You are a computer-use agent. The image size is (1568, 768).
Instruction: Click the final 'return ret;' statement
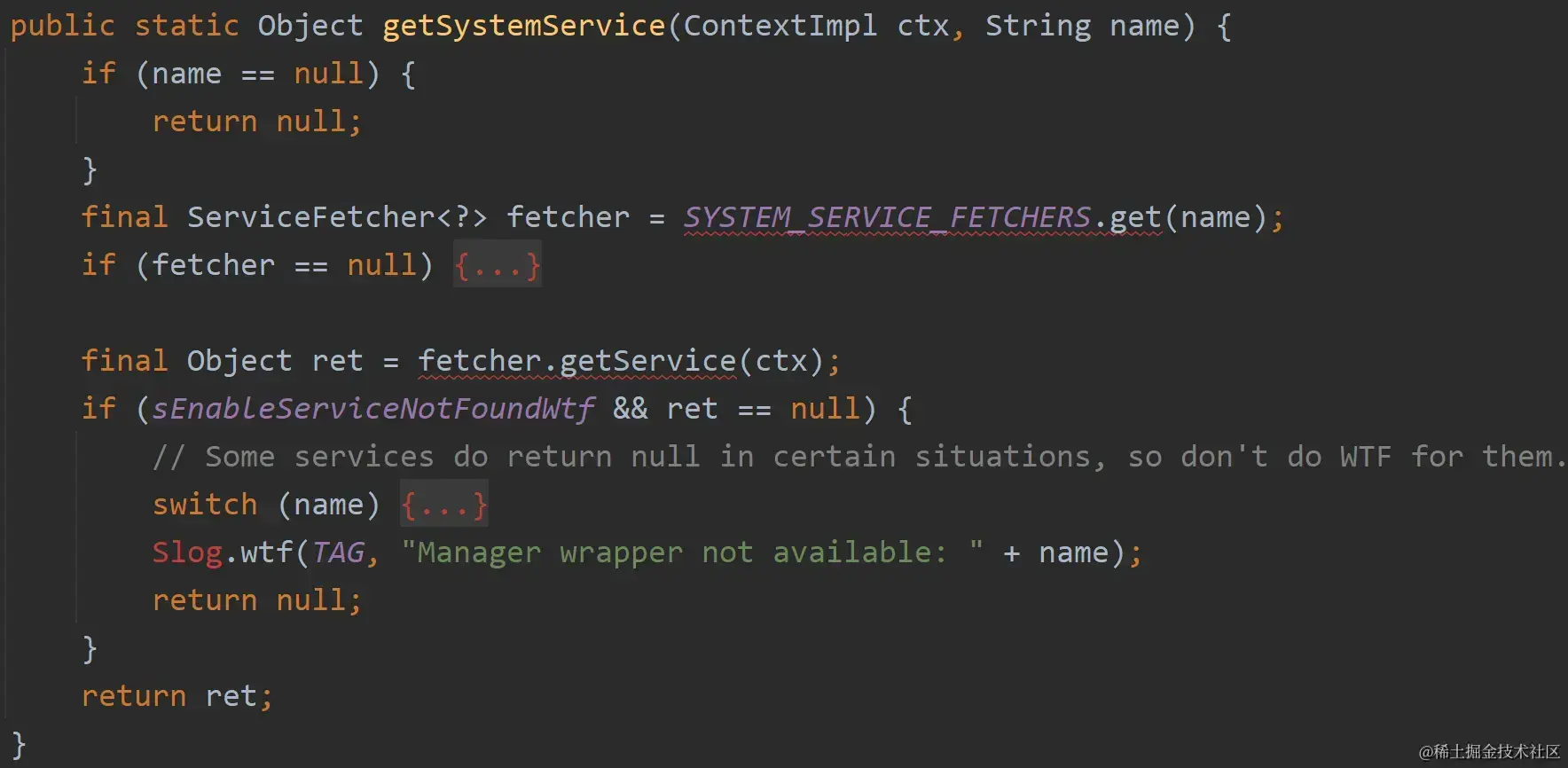click(177, 696)
